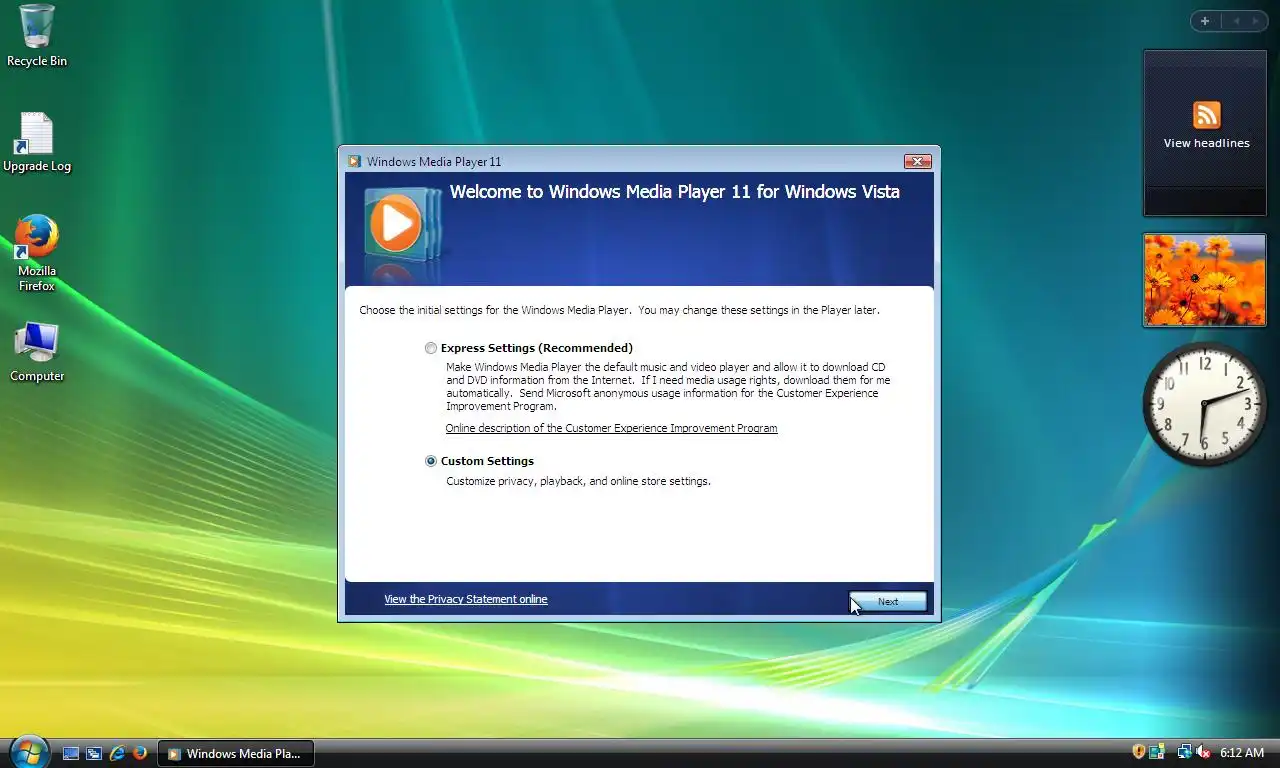
Task: Click the Windows Sidebar tray icon
Action: click(x=1158, y=752)
